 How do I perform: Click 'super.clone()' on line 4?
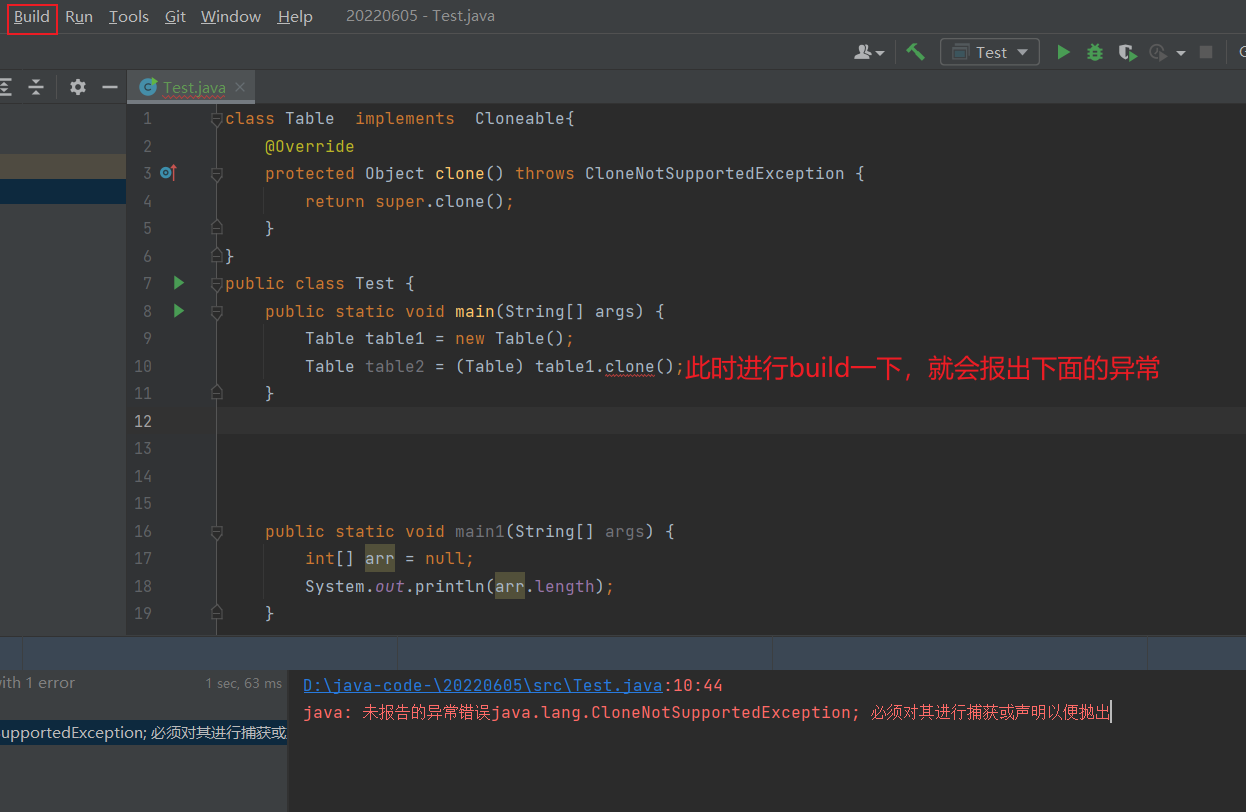(440, 201)
